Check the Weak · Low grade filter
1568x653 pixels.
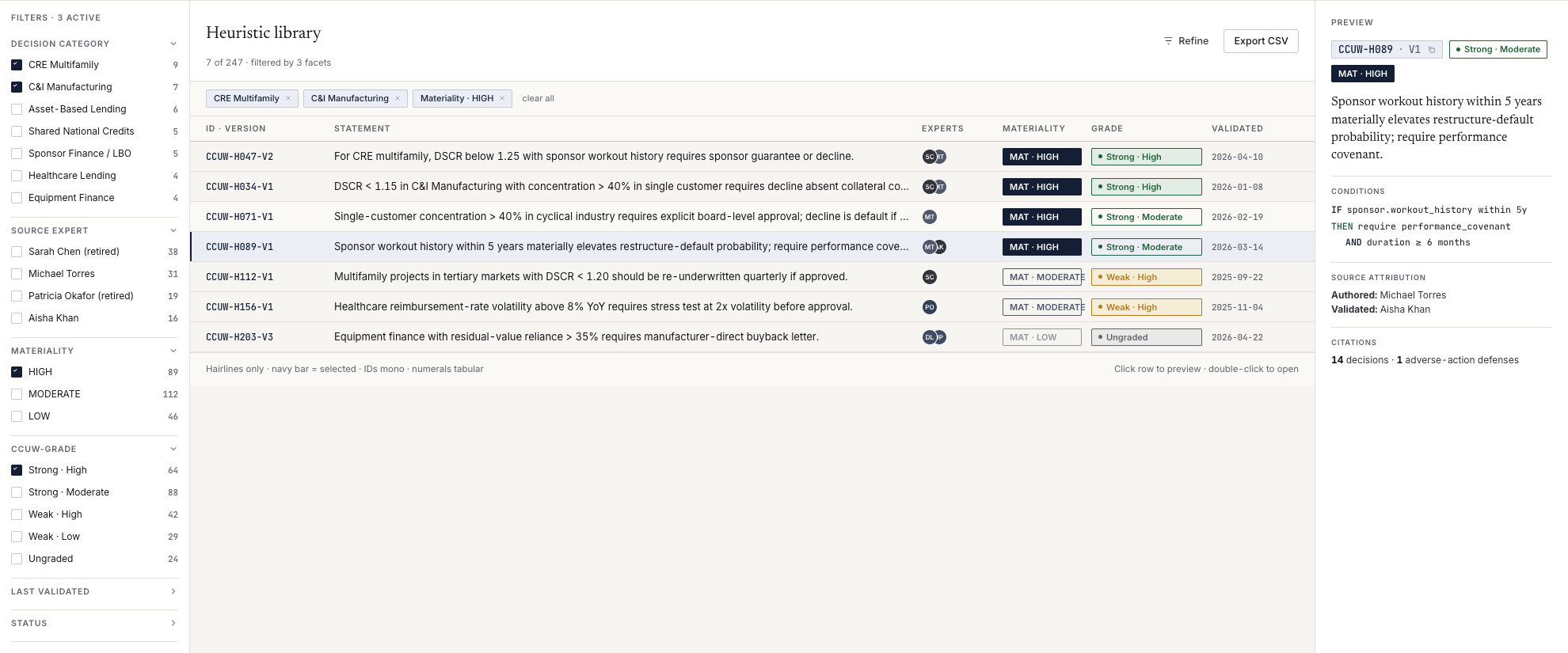[17, 537]
